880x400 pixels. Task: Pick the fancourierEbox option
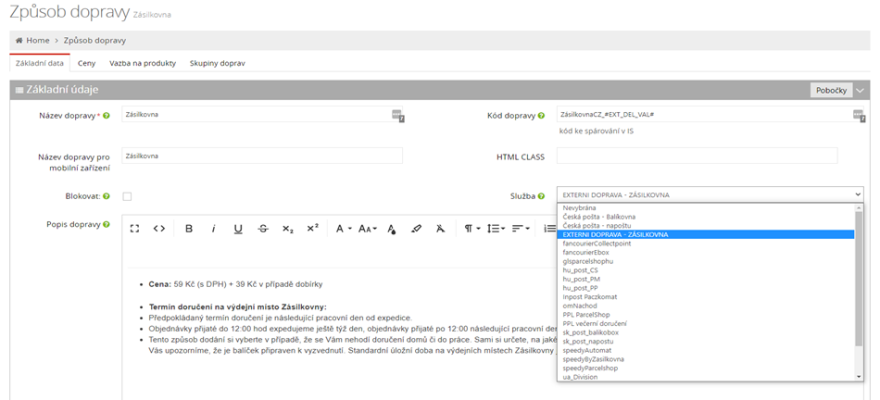click(706, 252)
